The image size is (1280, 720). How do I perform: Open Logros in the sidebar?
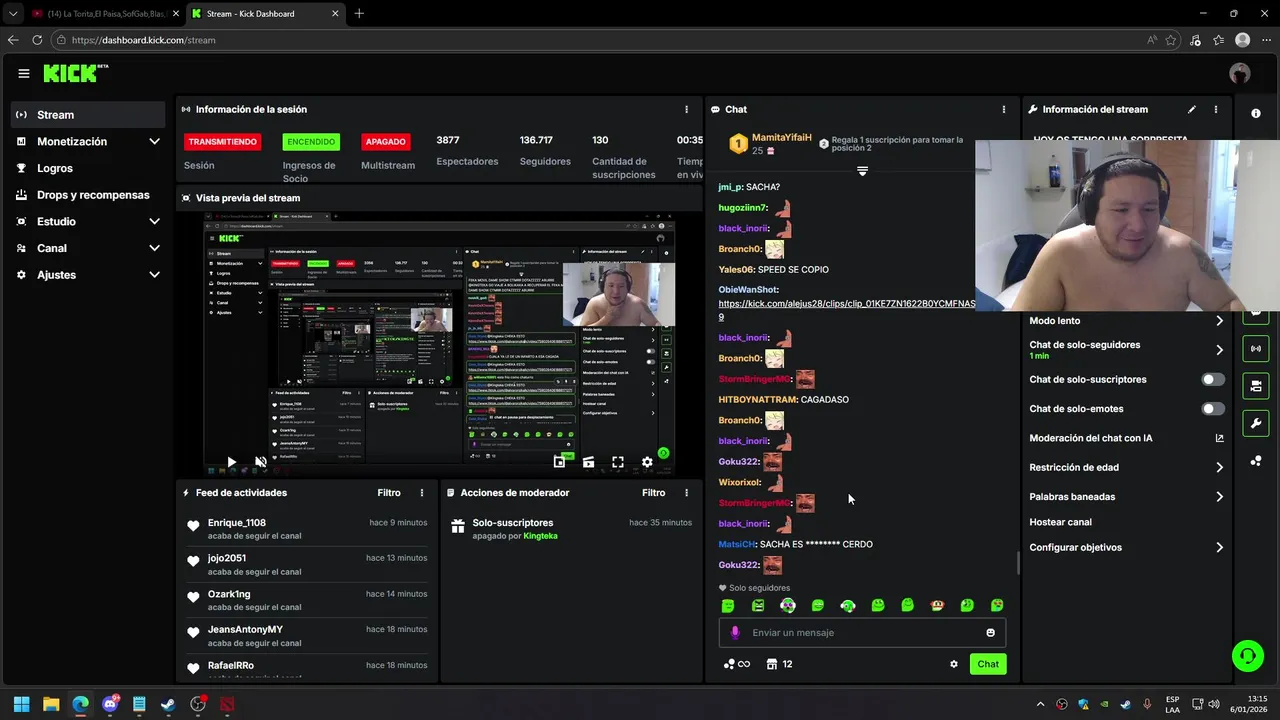pos(89,168)
